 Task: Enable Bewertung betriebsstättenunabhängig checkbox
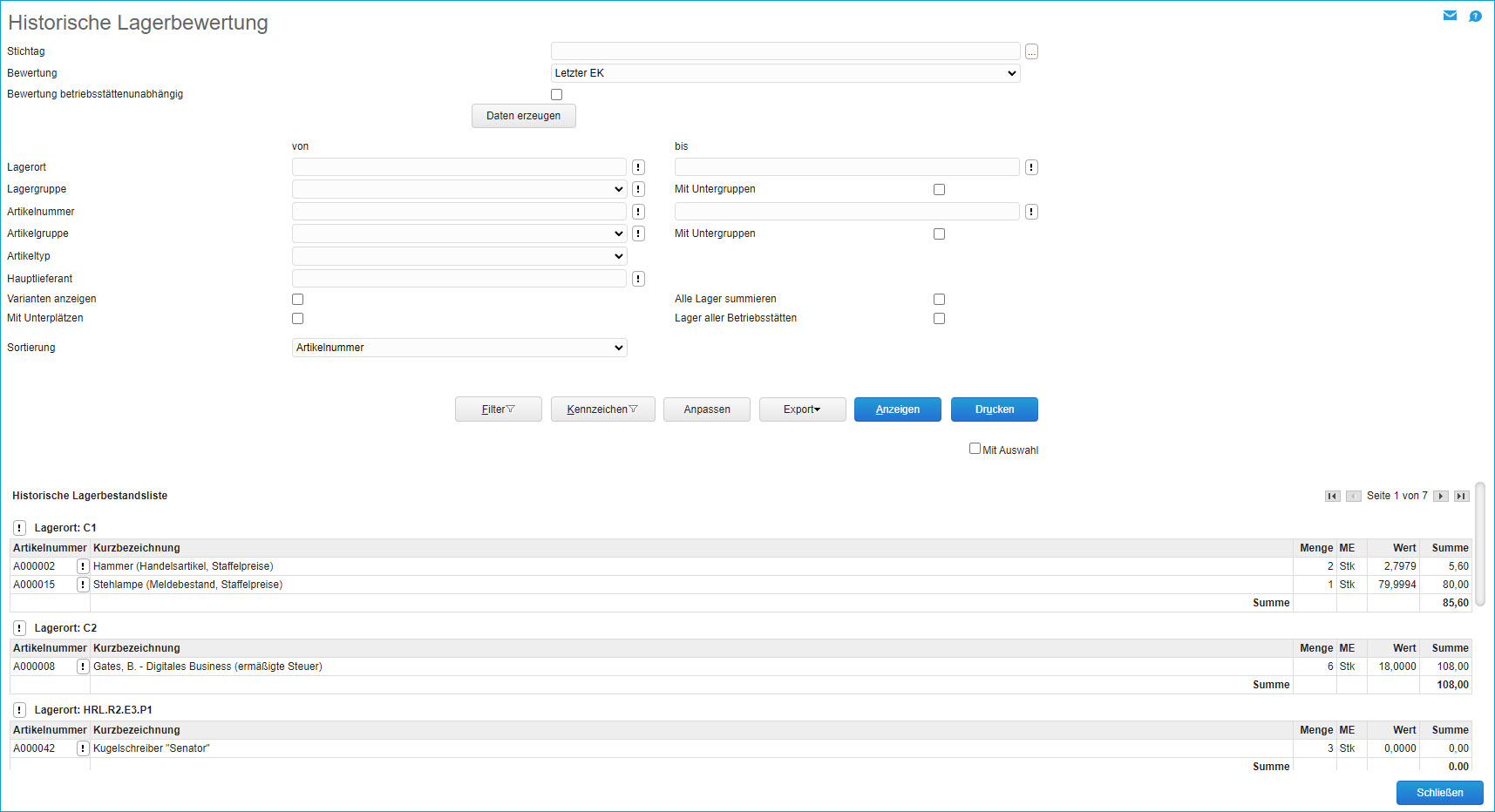click(x=556, y=94)
